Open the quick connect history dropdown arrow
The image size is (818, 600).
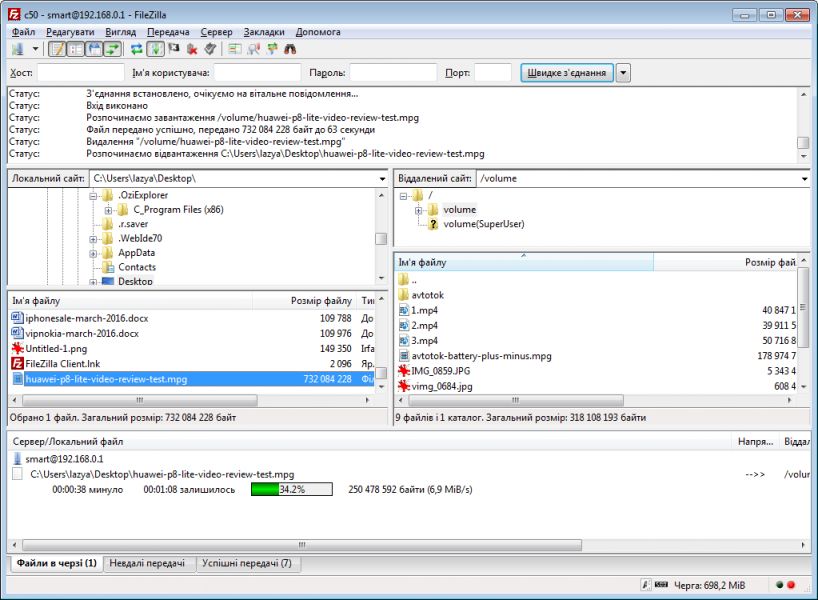pyautogui.click(x=624, y=72)
